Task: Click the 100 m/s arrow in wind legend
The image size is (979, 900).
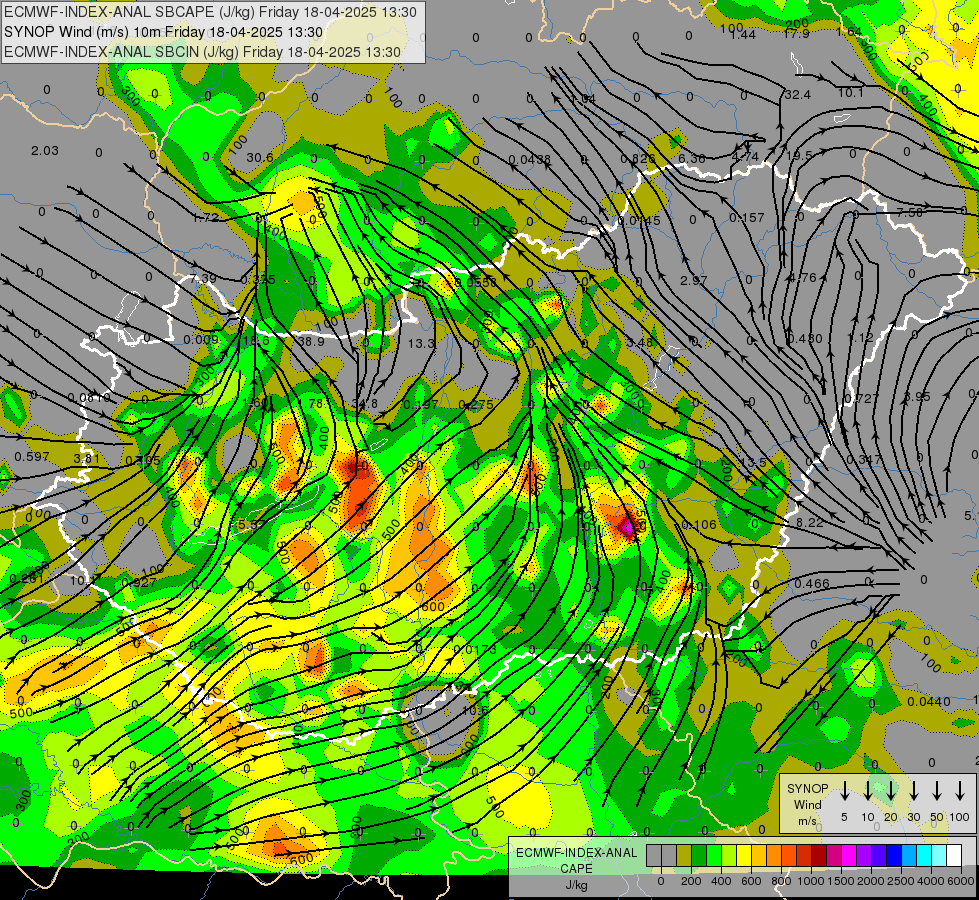Action: 960,791
